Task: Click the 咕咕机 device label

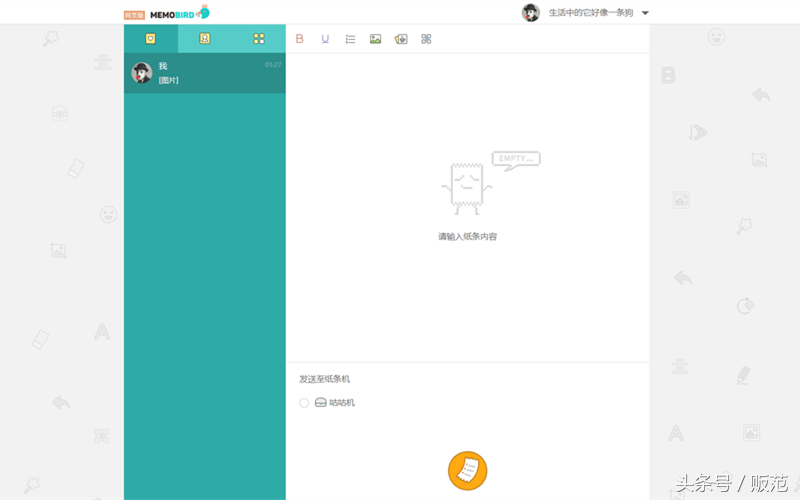Action: 342,403
